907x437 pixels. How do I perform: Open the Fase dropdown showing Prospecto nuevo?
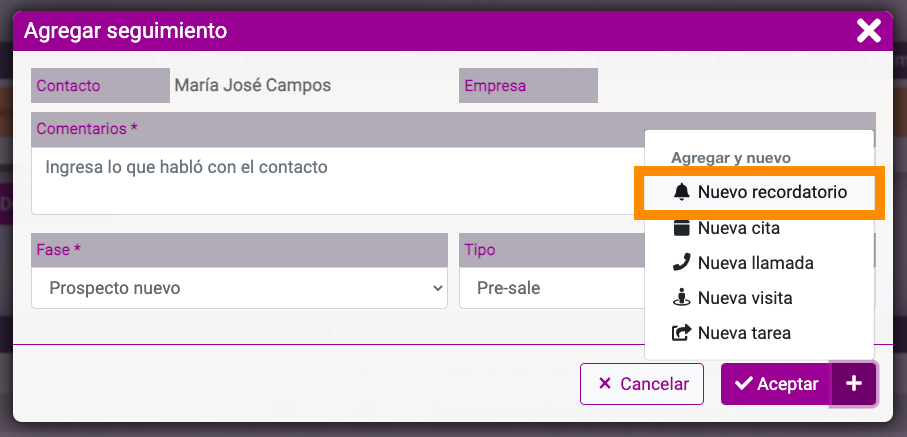click(239, 288)
